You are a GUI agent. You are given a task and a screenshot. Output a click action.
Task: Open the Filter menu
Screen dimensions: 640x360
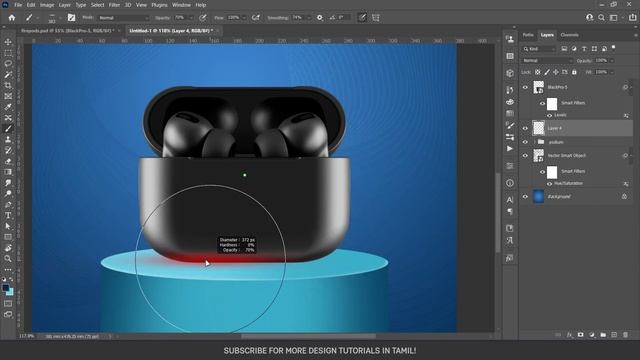click(x=114, y=5)
